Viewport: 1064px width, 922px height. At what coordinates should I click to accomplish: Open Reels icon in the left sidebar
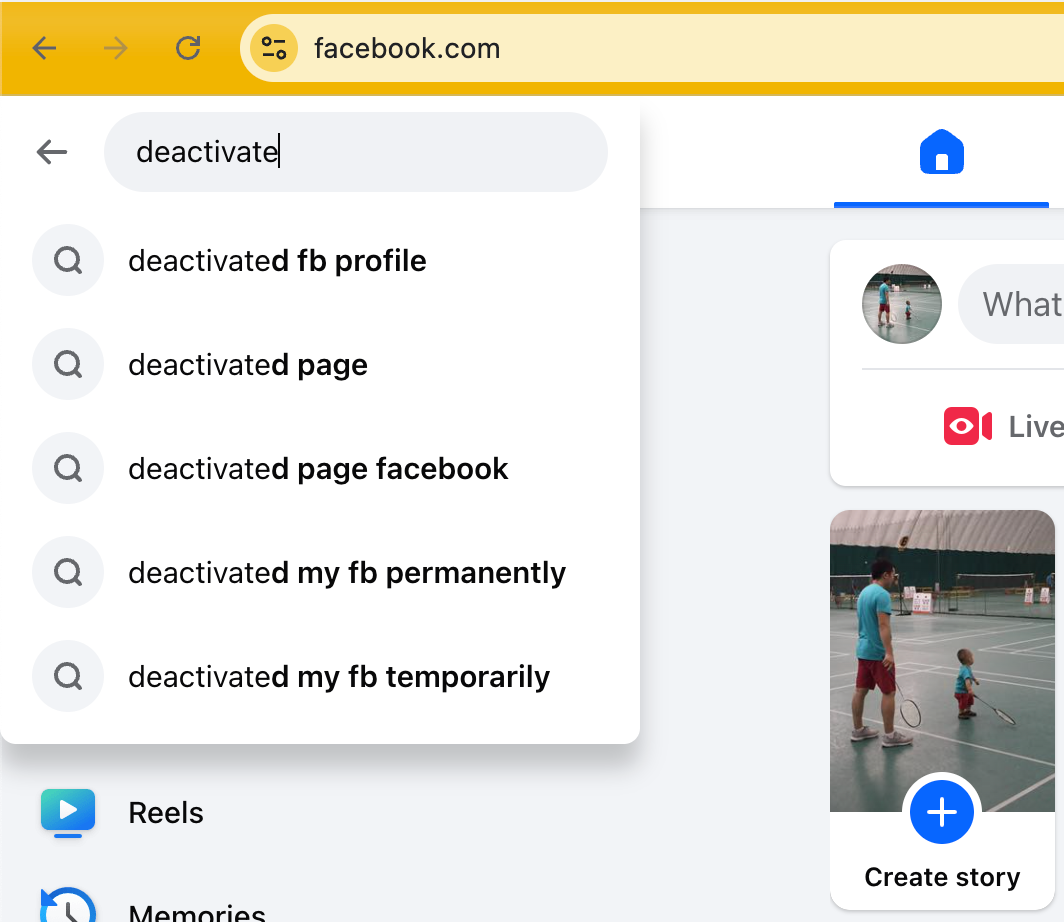click(68, 813)
